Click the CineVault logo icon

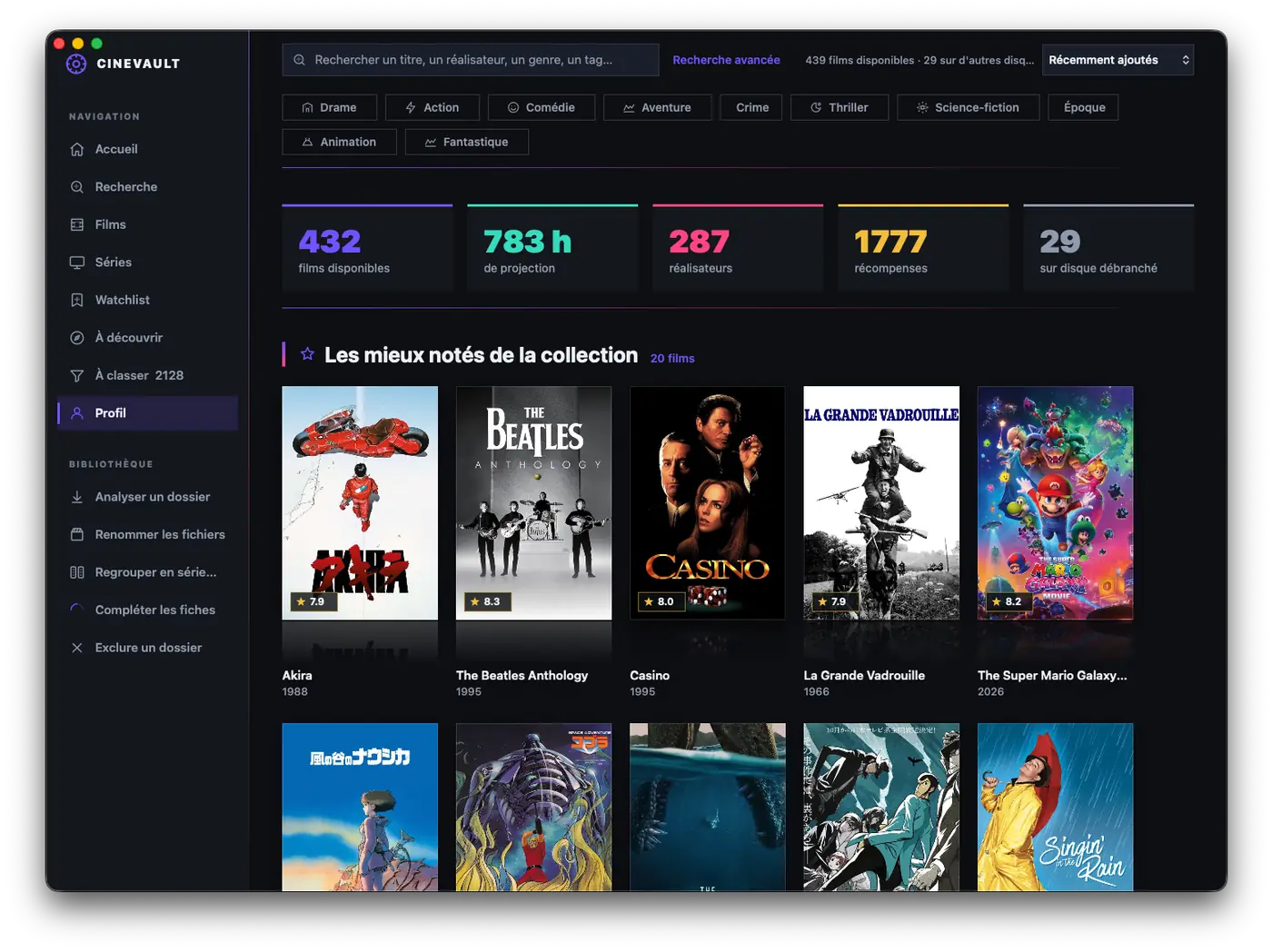pos(76,64)
